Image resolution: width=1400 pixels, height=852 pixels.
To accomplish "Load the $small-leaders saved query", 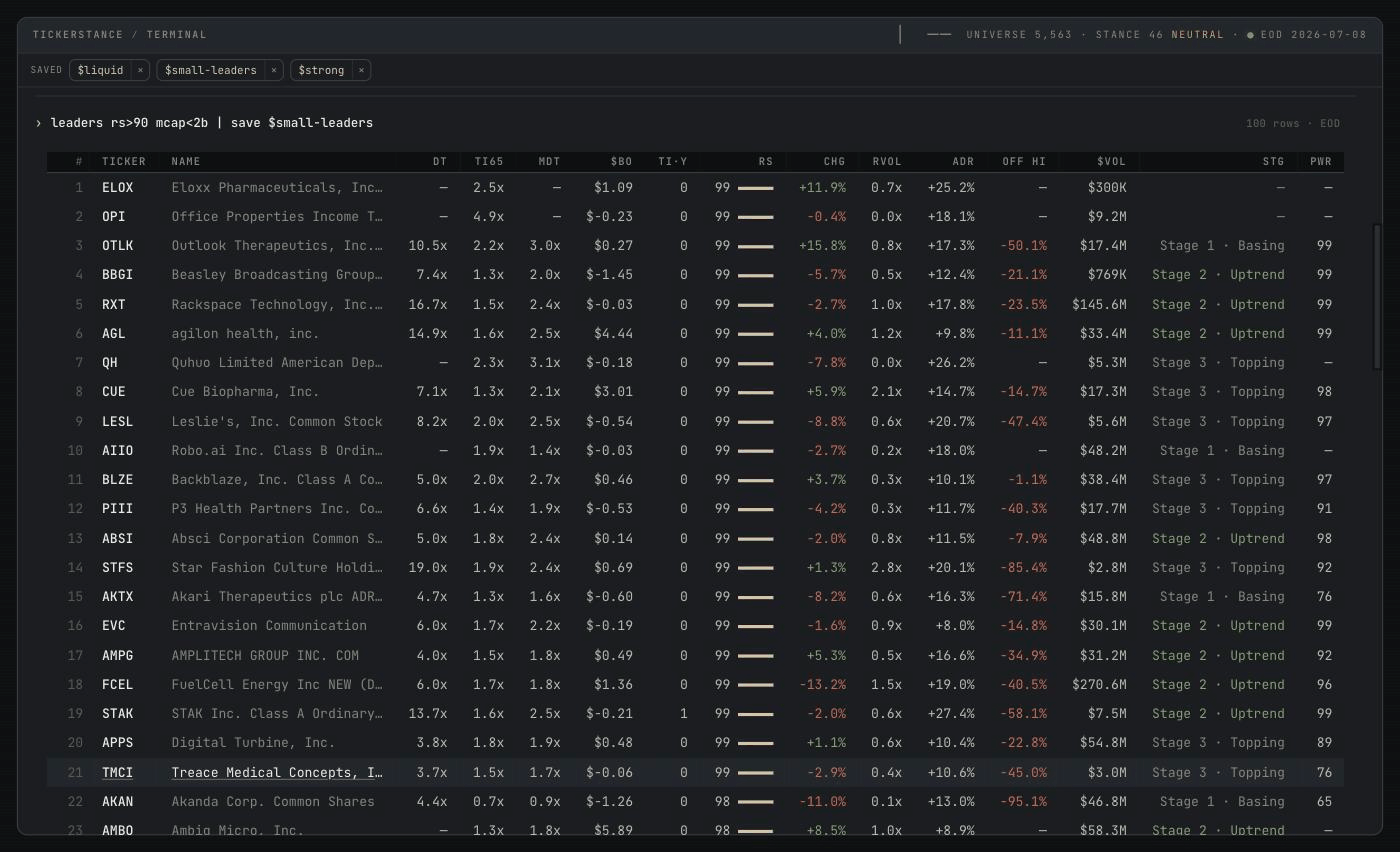I will tap(211, 70).
